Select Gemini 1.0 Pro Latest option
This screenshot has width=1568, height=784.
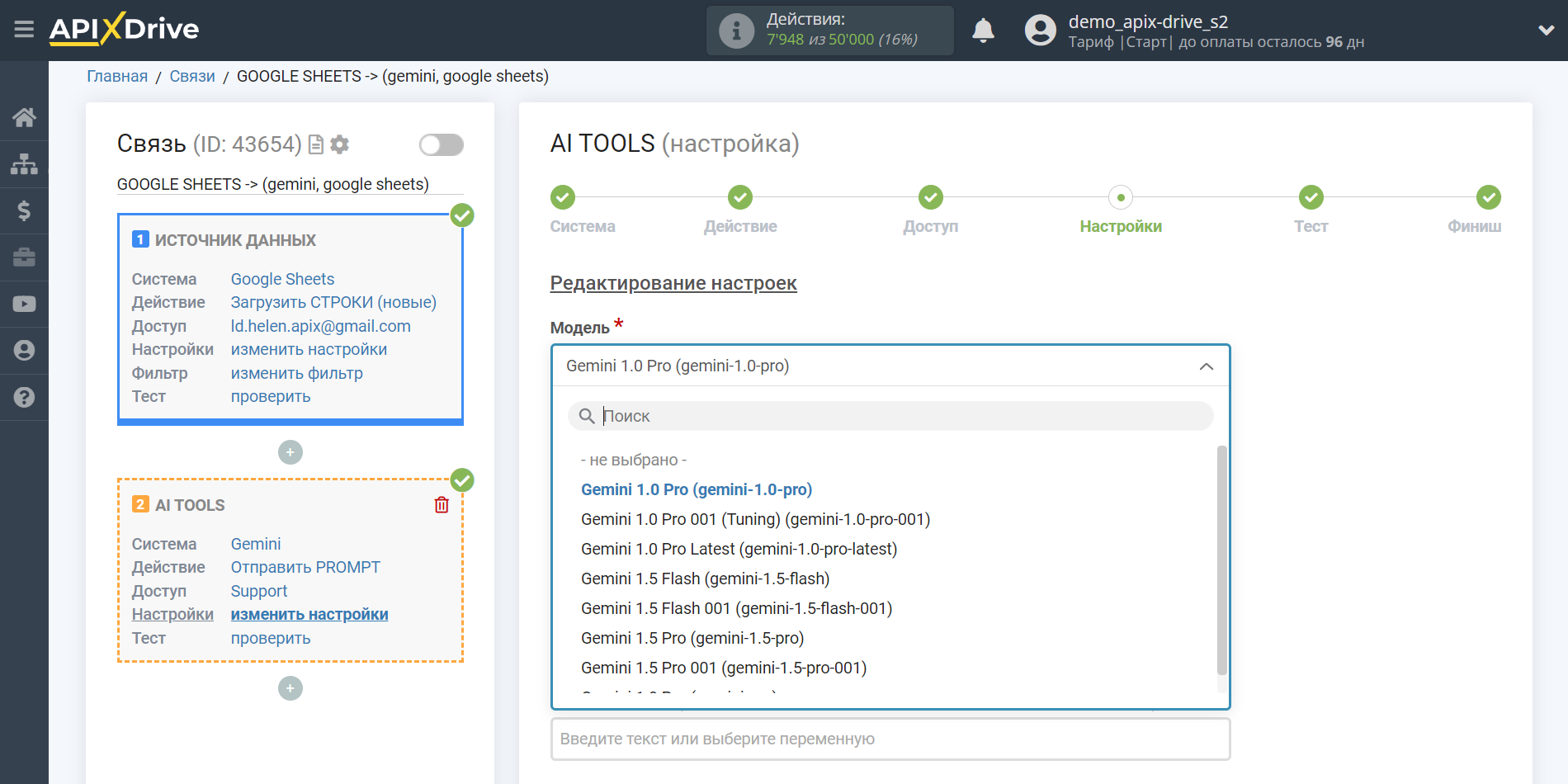coord(739,549)
